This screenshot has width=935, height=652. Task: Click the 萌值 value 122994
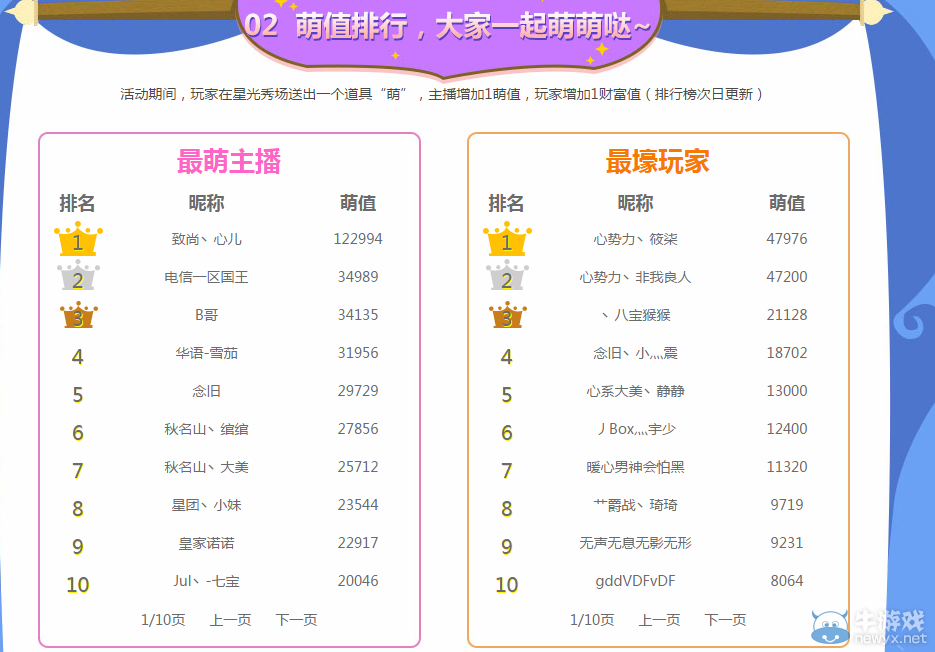[358, 239]
